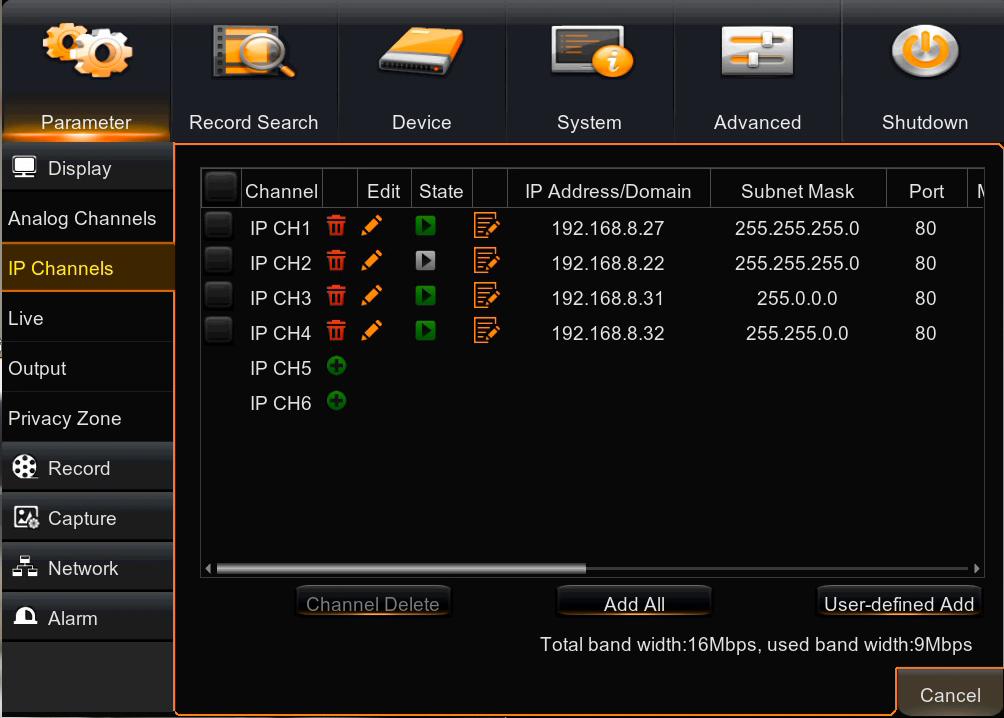
Task: Check the IP CH3 row checkbox
Action: pyautogui.click(x=218, y=295)
